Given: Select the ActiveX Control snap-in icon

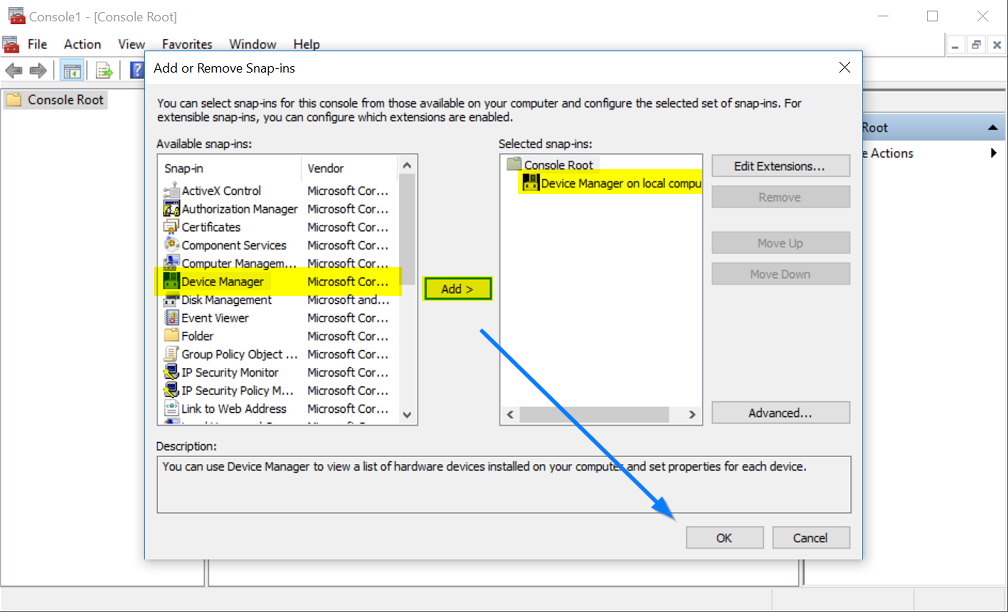Looking at the screenshot, I should click(x=171, y=190).
